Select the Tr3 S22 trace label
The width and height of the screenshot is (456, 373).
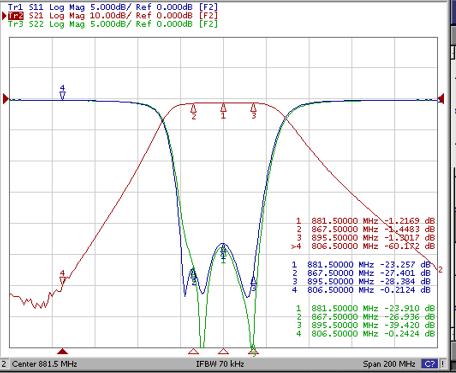point(113,24)
